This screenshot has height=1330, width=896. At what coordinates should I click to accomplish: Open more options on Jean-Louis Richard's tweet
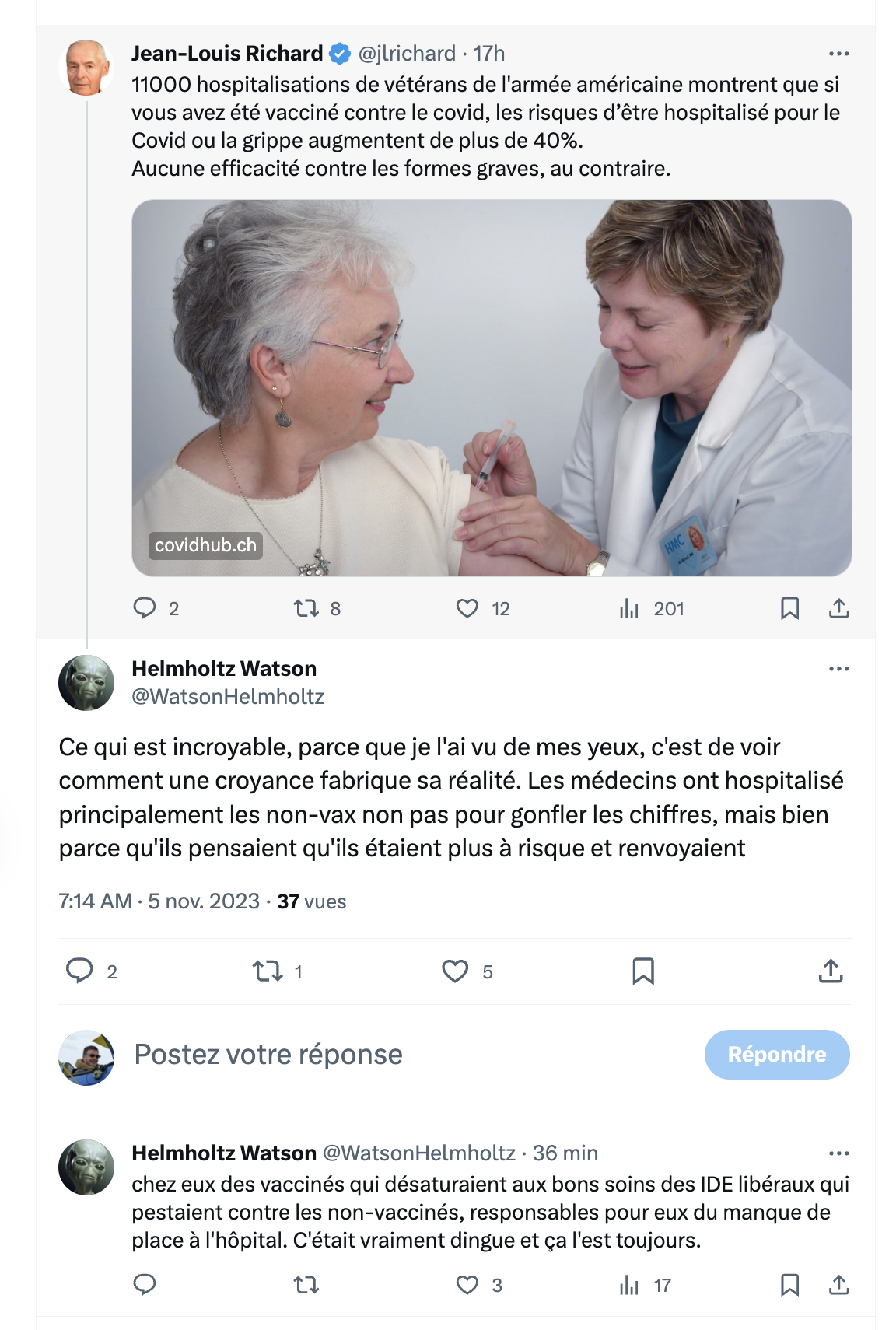838,54
